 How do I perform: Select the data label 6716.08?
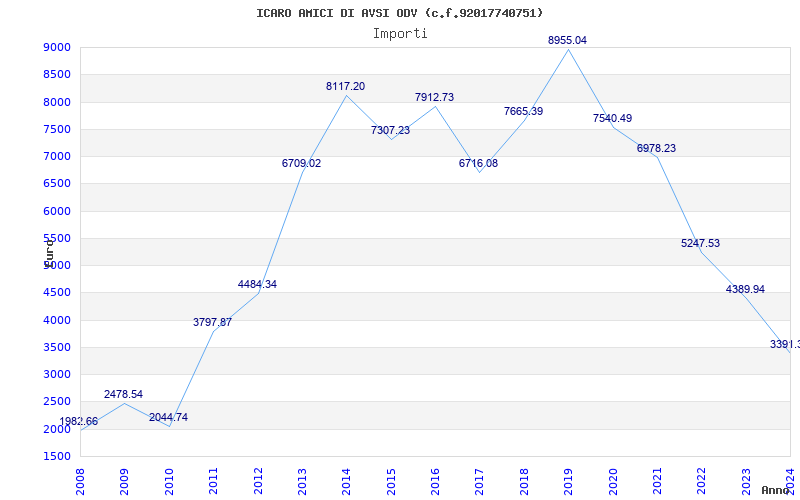click(x=479, y=163)
